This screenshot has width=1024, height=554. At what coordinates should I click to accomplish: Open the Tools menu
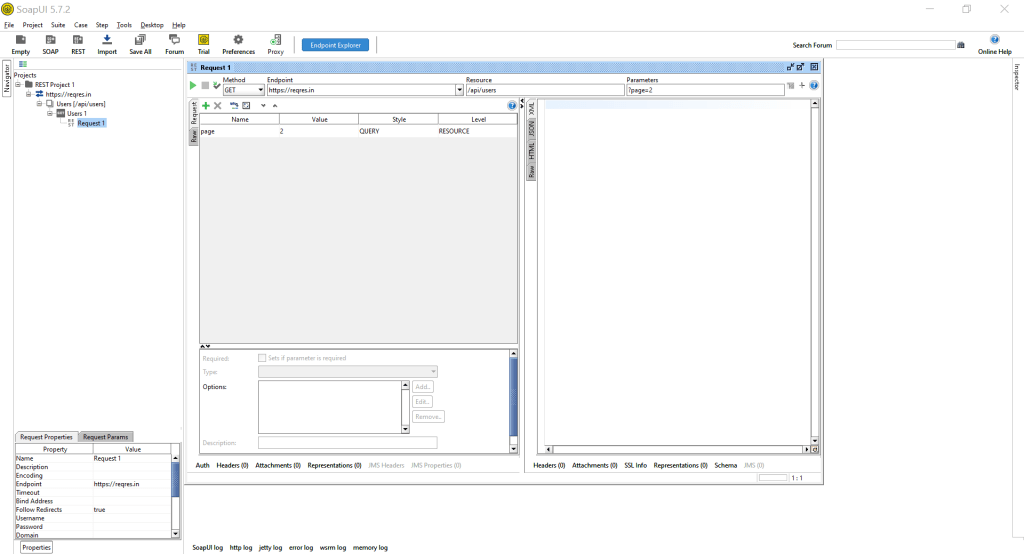tap(124, 24)
